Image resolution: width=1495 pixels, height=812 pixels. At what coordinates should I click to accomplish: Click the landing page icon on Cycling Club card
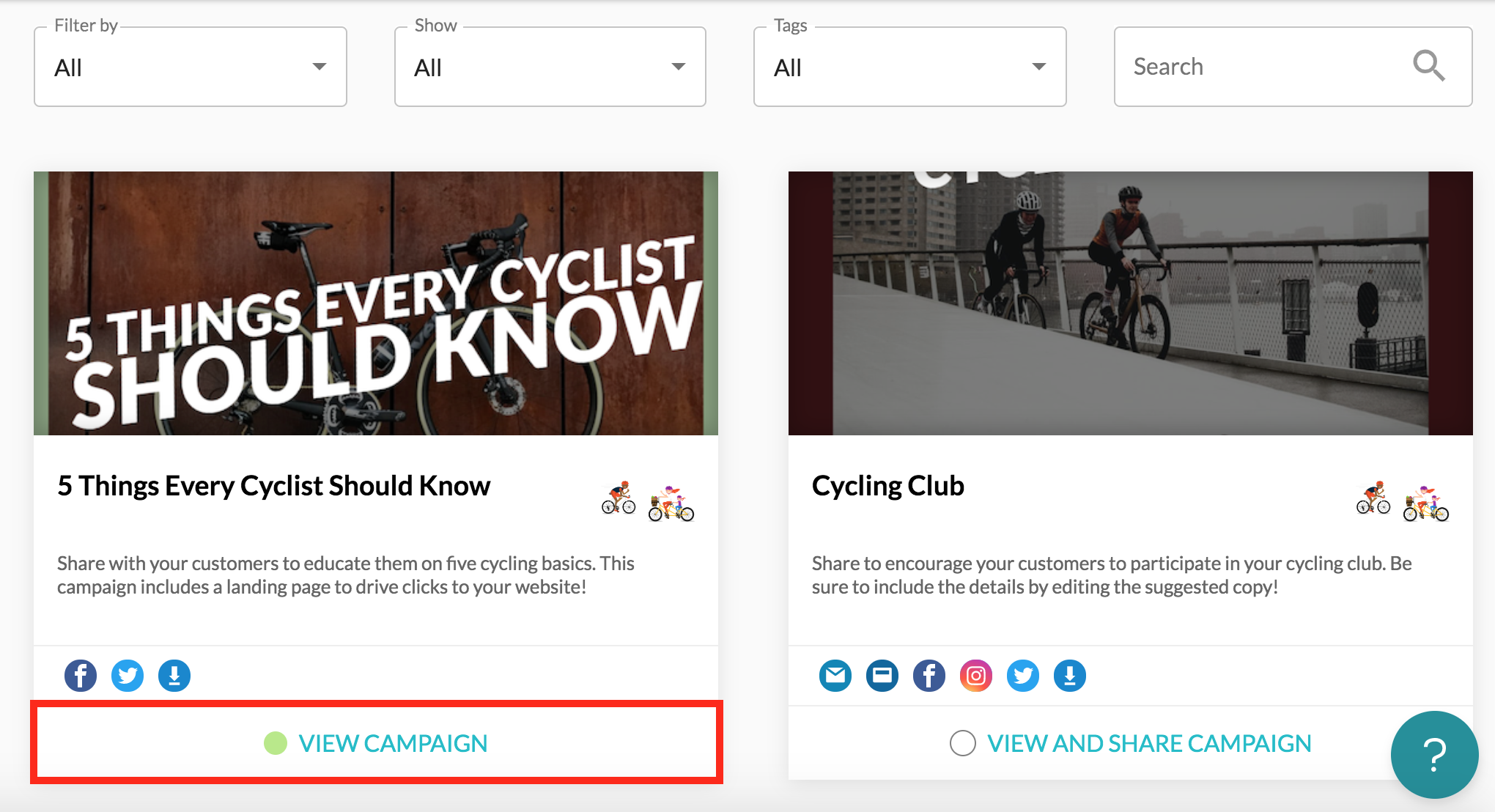coord(882,676)
